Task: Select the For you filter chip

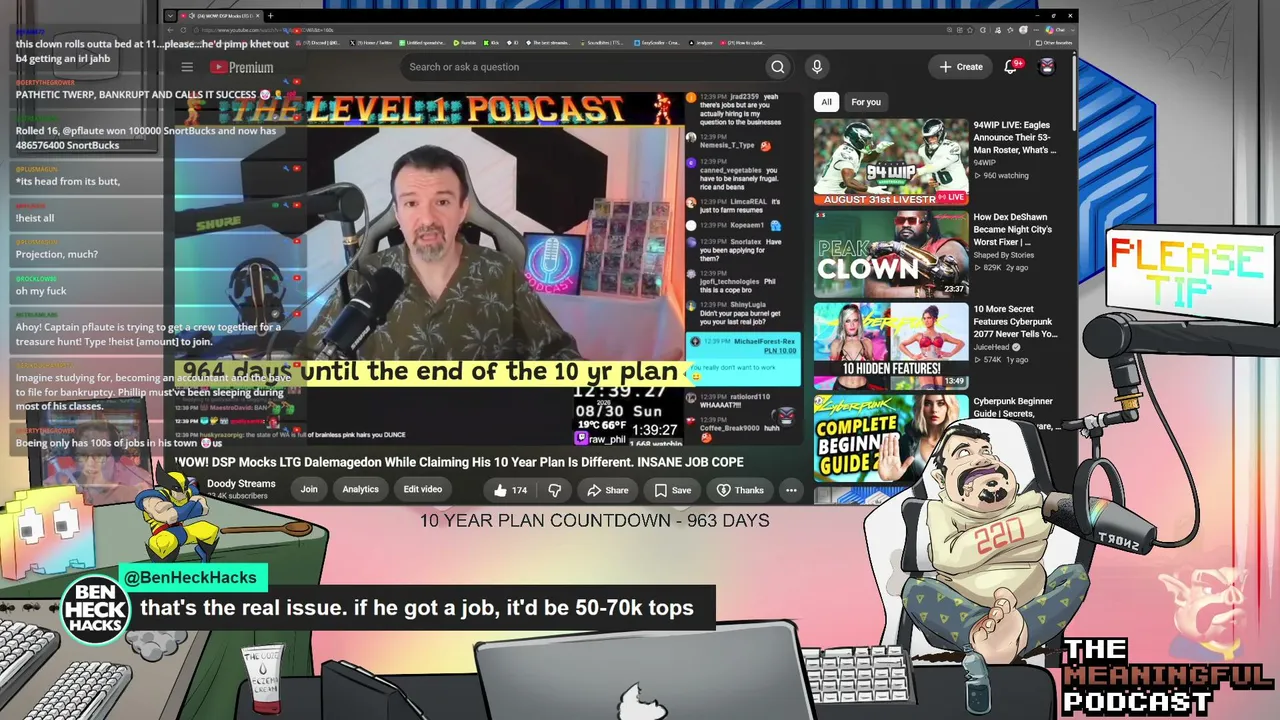Action: pyautogui.click(x=866, y=102)
